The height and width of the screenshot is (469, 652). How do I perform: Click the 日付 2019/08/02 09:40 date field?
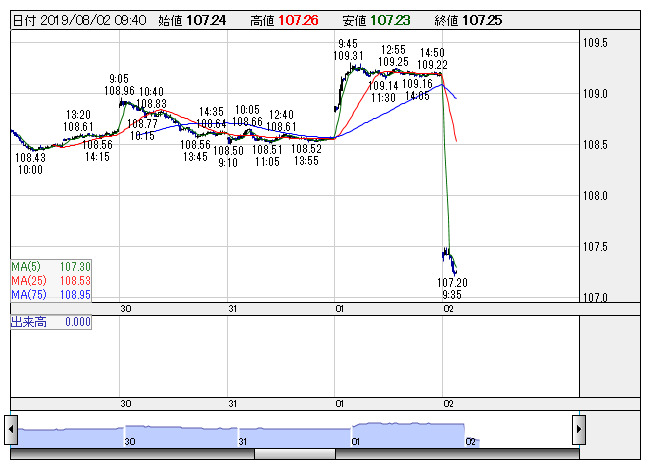(79, 20)
